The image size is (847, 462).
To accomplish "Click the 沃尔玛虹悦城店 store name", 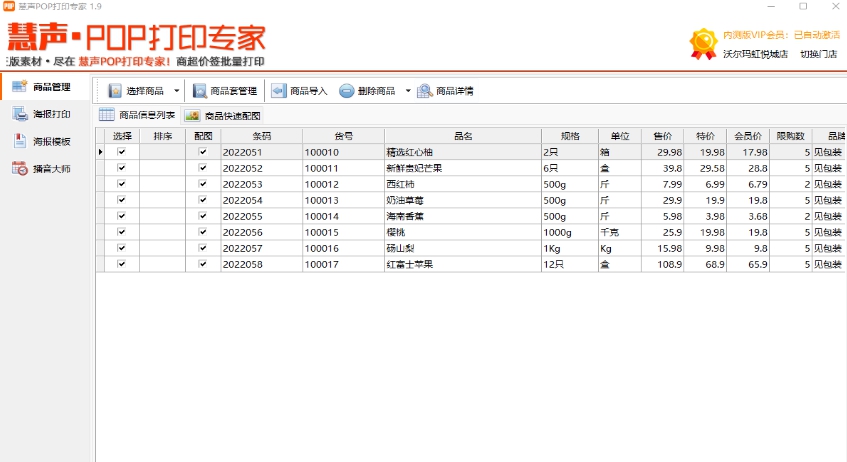I will (755, 54).
